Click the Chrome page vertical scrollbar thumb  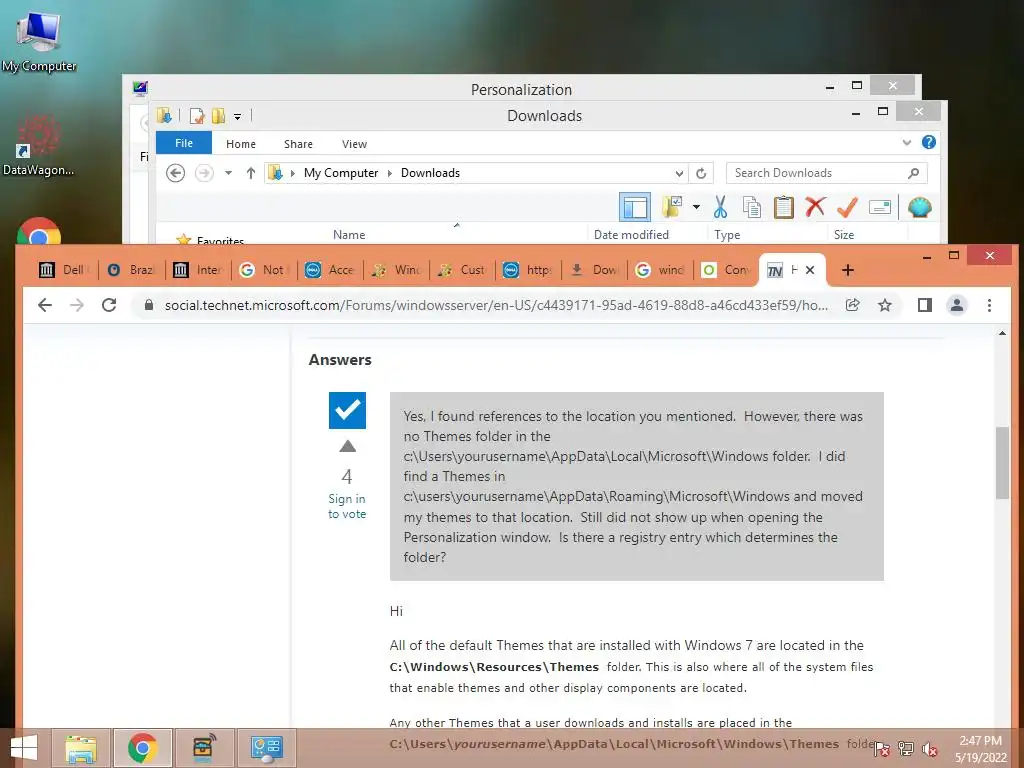pyautogui.click(x=1002, y=462)
